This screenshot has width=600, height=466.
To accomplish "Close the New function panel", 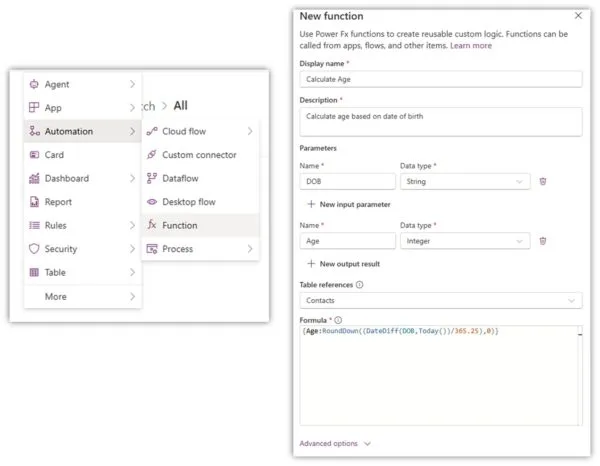I will pos(578,16).
